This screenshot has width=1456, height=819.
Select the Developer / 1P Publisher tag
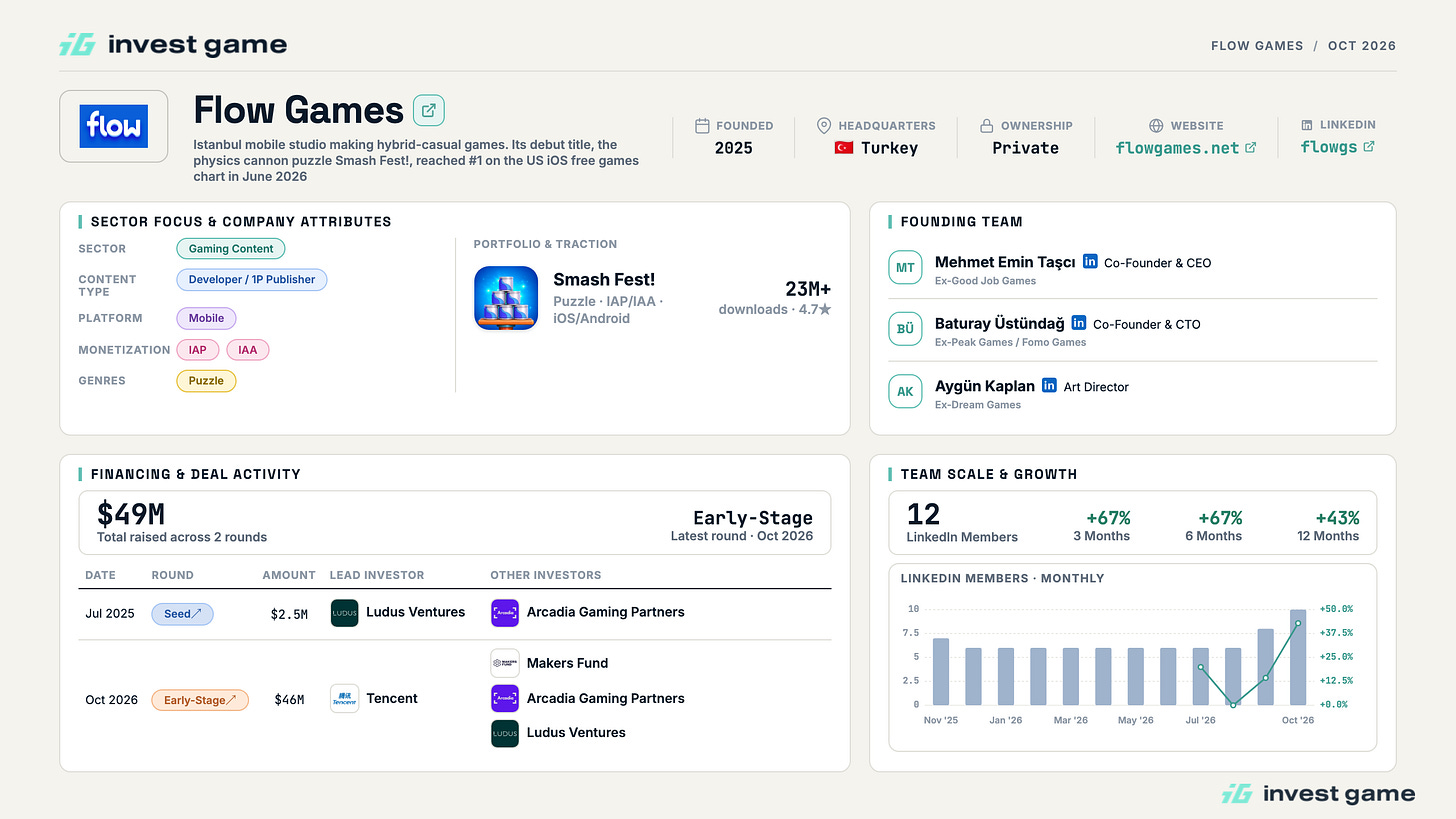[252, 280]
